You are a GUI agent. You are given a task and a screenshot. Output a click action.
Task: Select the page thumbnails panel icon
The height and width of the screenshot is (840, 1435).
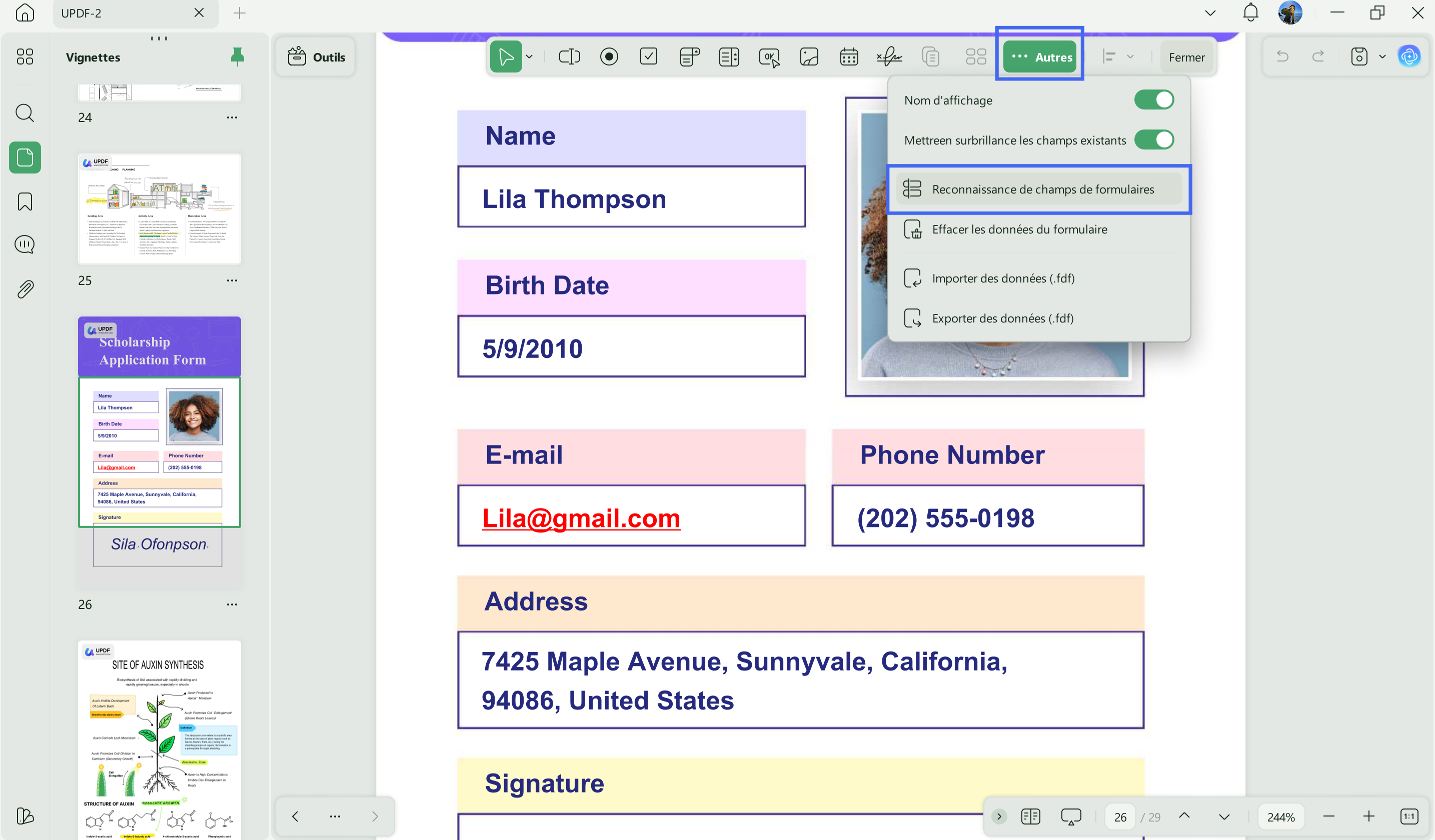(x=25, y=157)
